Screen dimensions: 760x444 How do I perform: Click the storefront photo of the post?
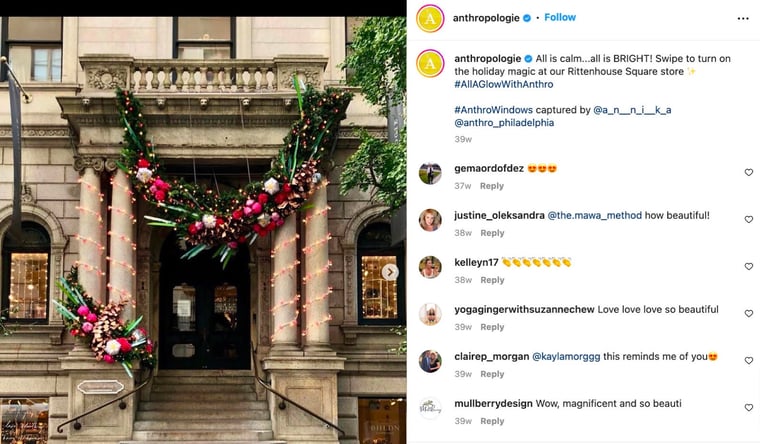tap(203, 230)
